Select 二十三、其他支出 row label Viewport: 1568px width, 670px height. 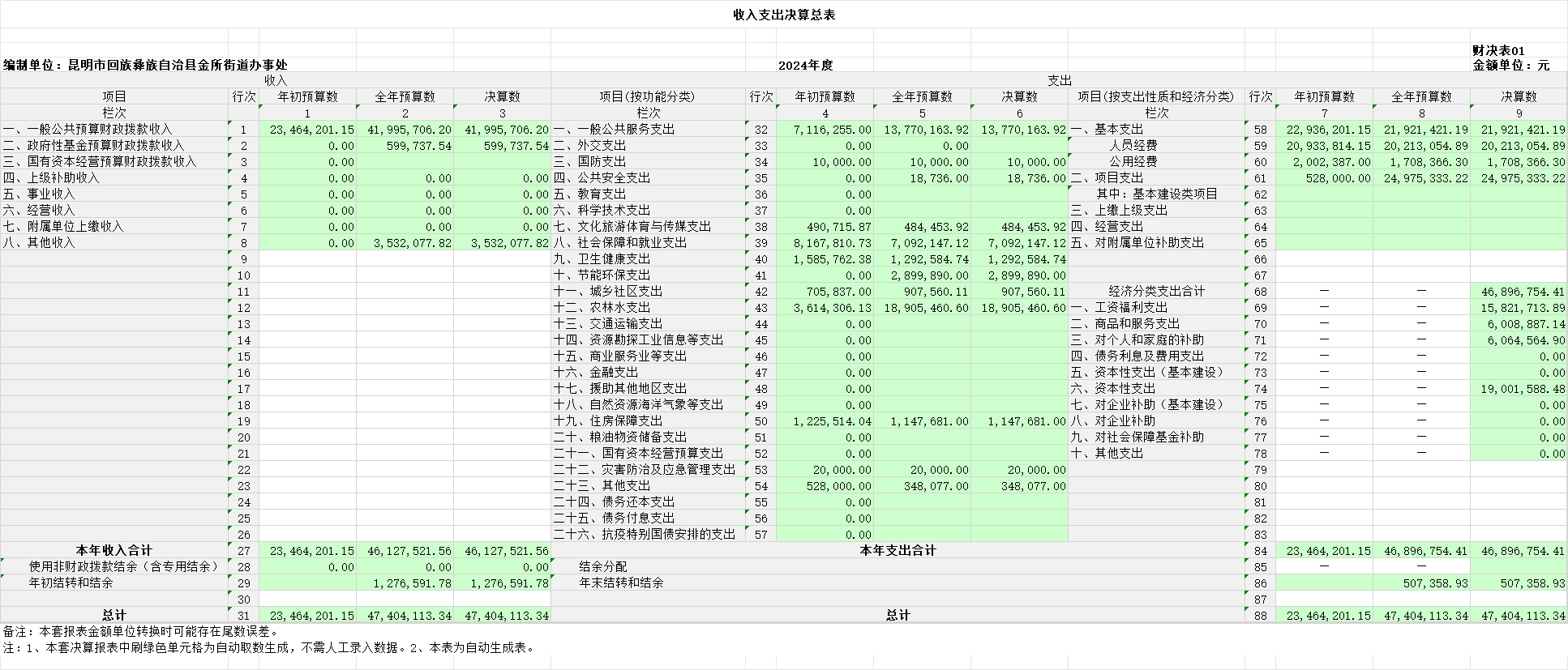[602, 485]
